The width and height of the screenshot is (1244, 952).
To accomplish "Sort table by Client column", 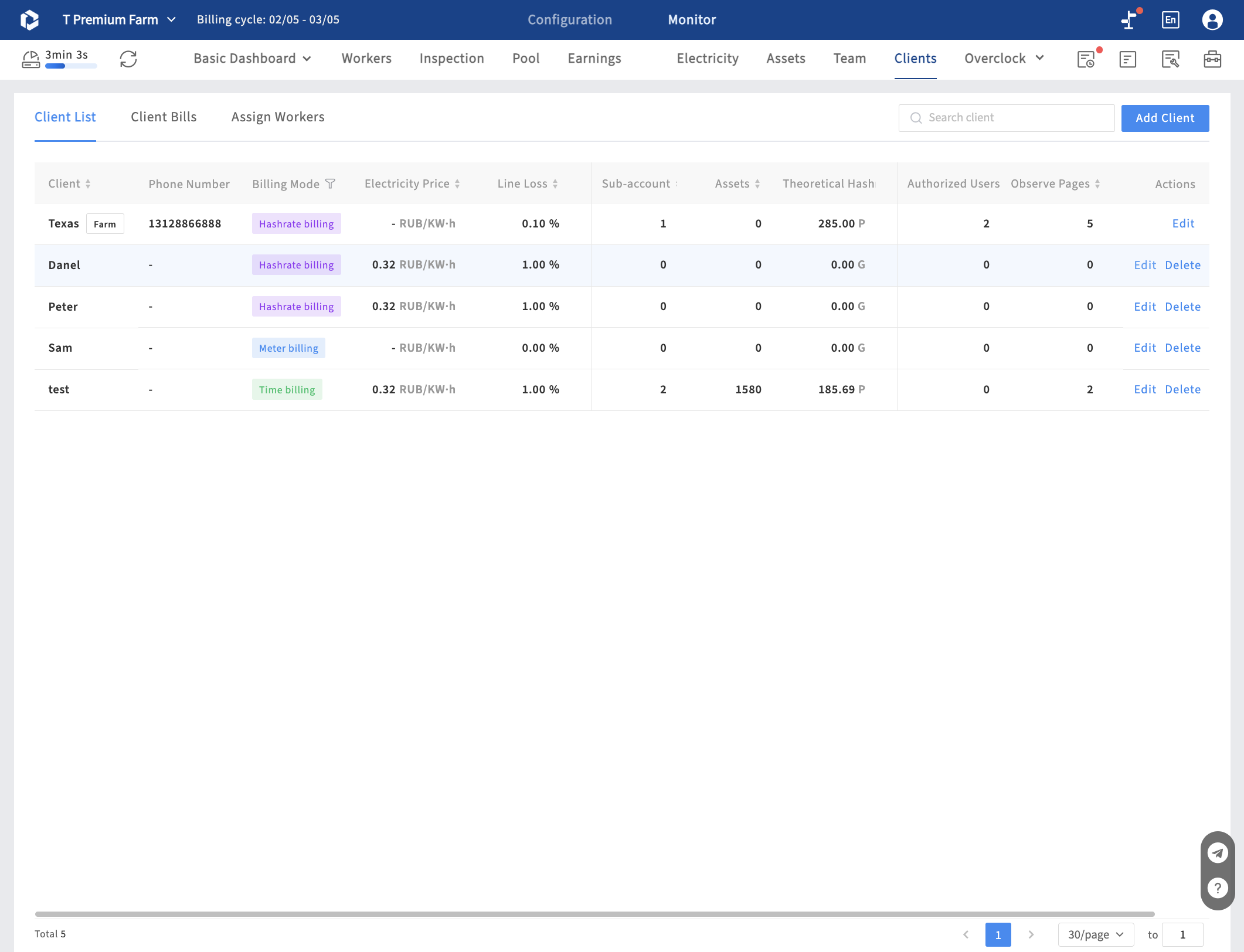I will coord(88,184).
